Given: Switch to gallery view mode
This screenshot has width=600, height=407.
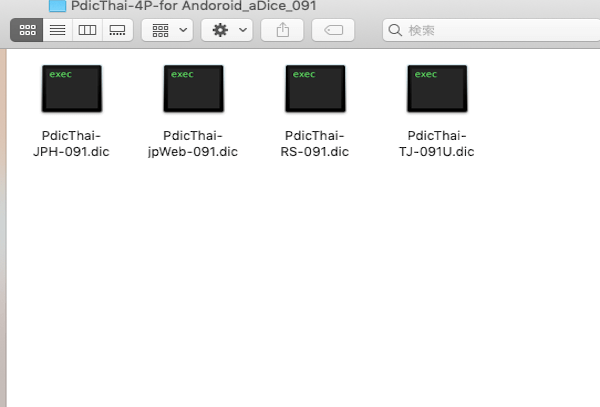Looking at the screenshot, I should tap(117, 30).
